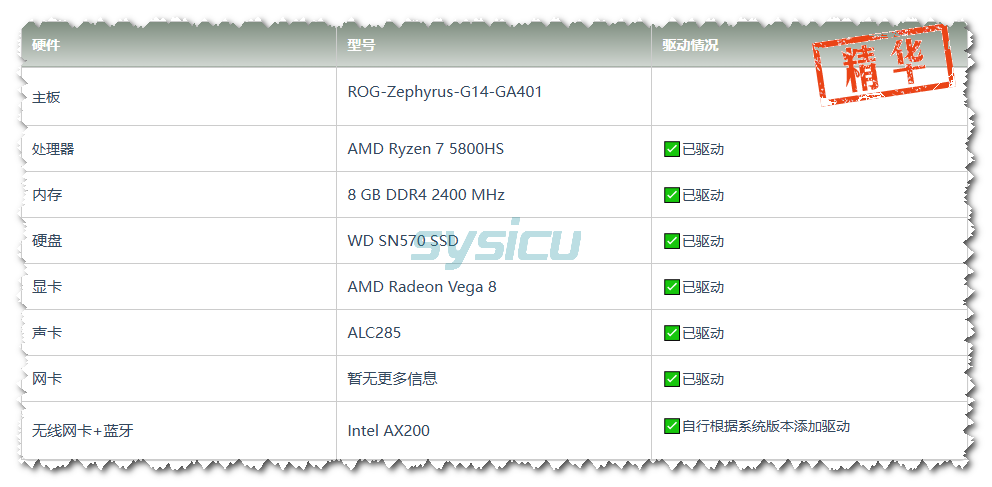The height and width of the screenshot is (487, 992).
Task: Select the AMD Ryzen 7 5800HS text
Action: (x=426, y=149)
